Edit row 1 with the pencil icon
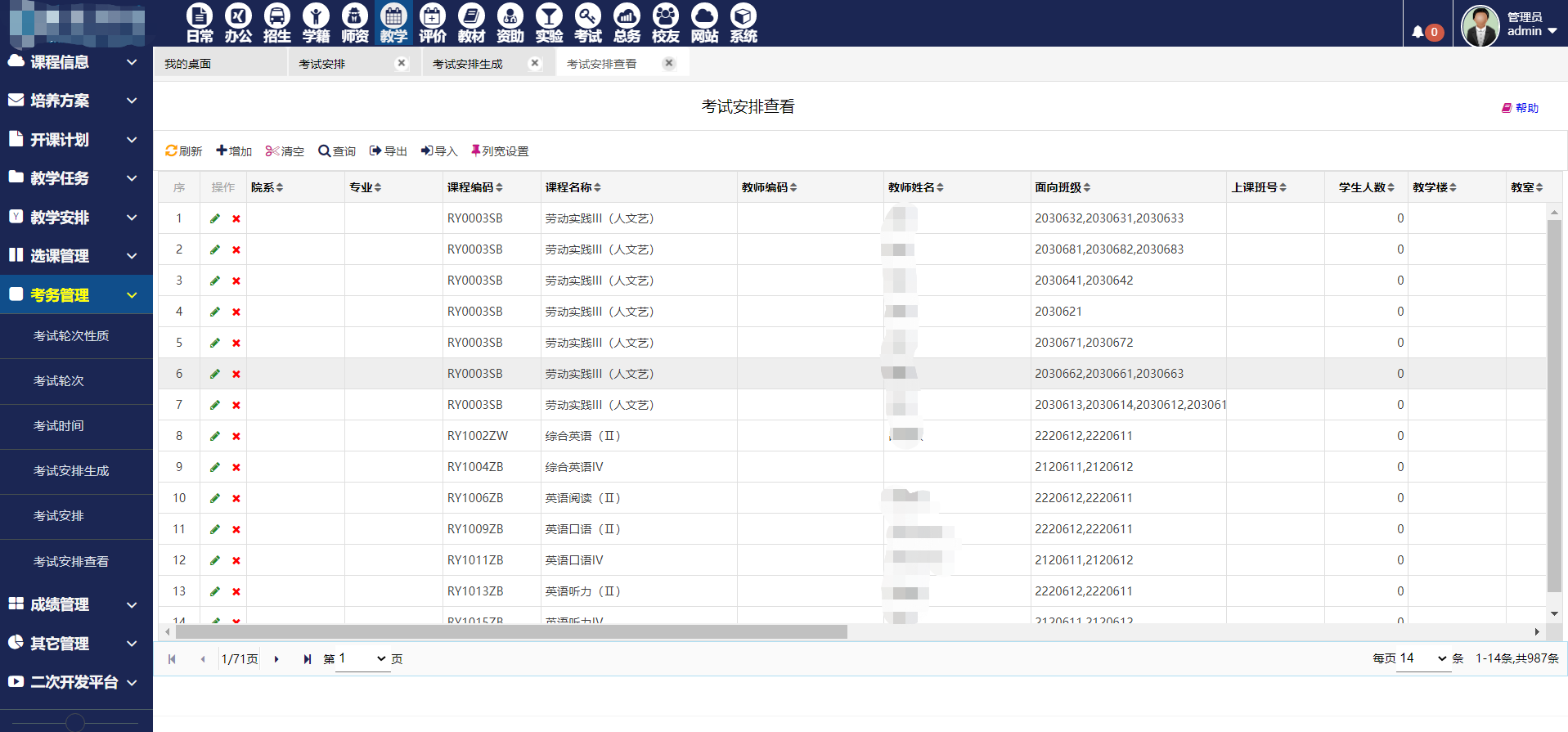This screenshot has width=1568, height=732. click(215, 218)
